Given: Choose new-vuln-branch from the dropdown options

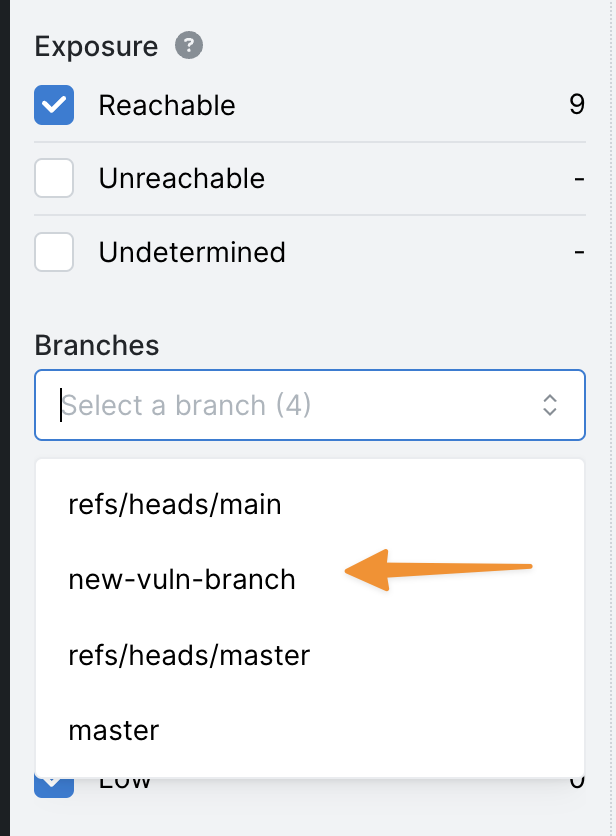Looking at the screenshot, I should (181, 579).
